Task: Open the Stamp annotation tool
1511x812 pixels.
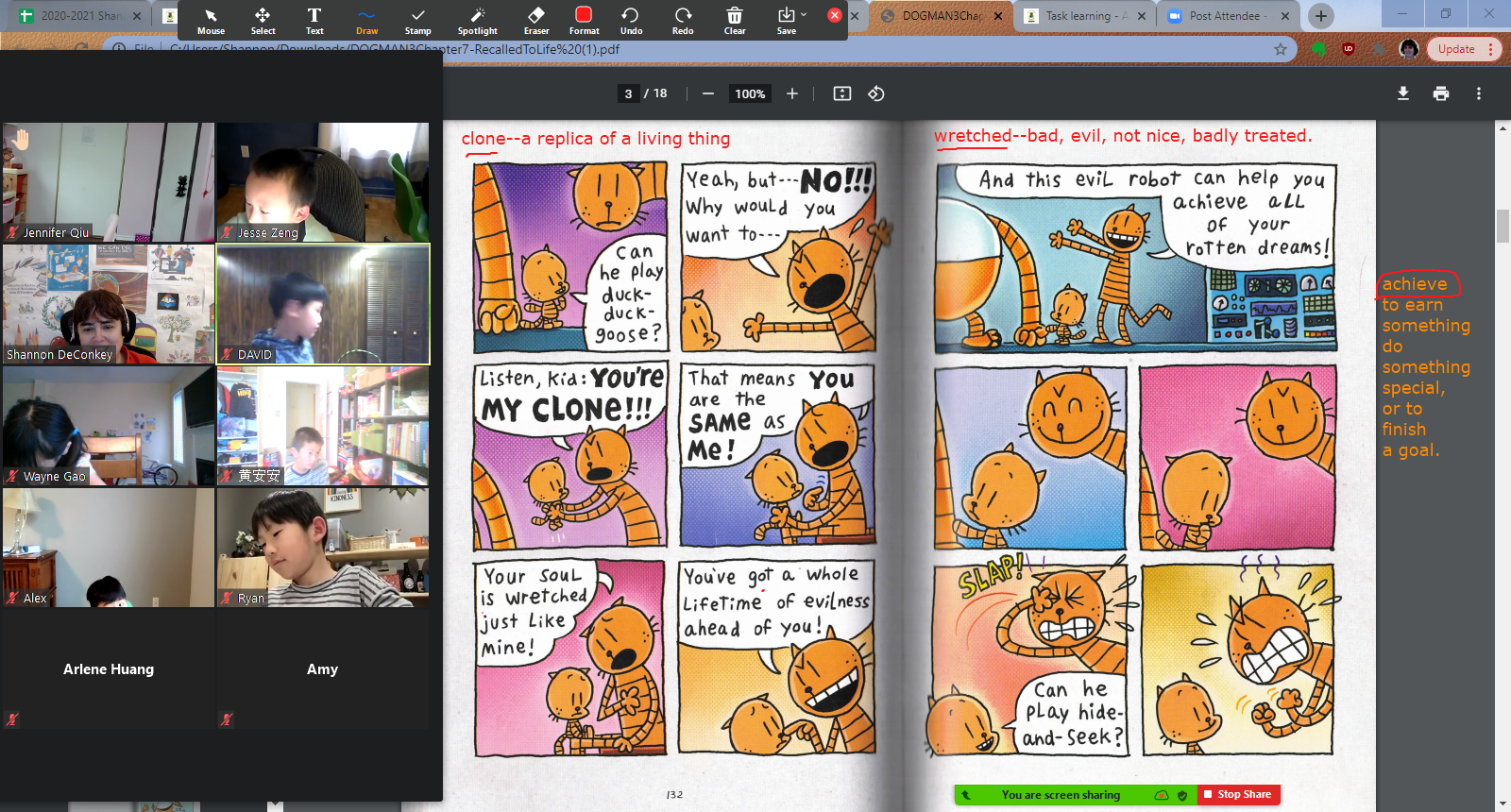Action: (x=417, y=21)
